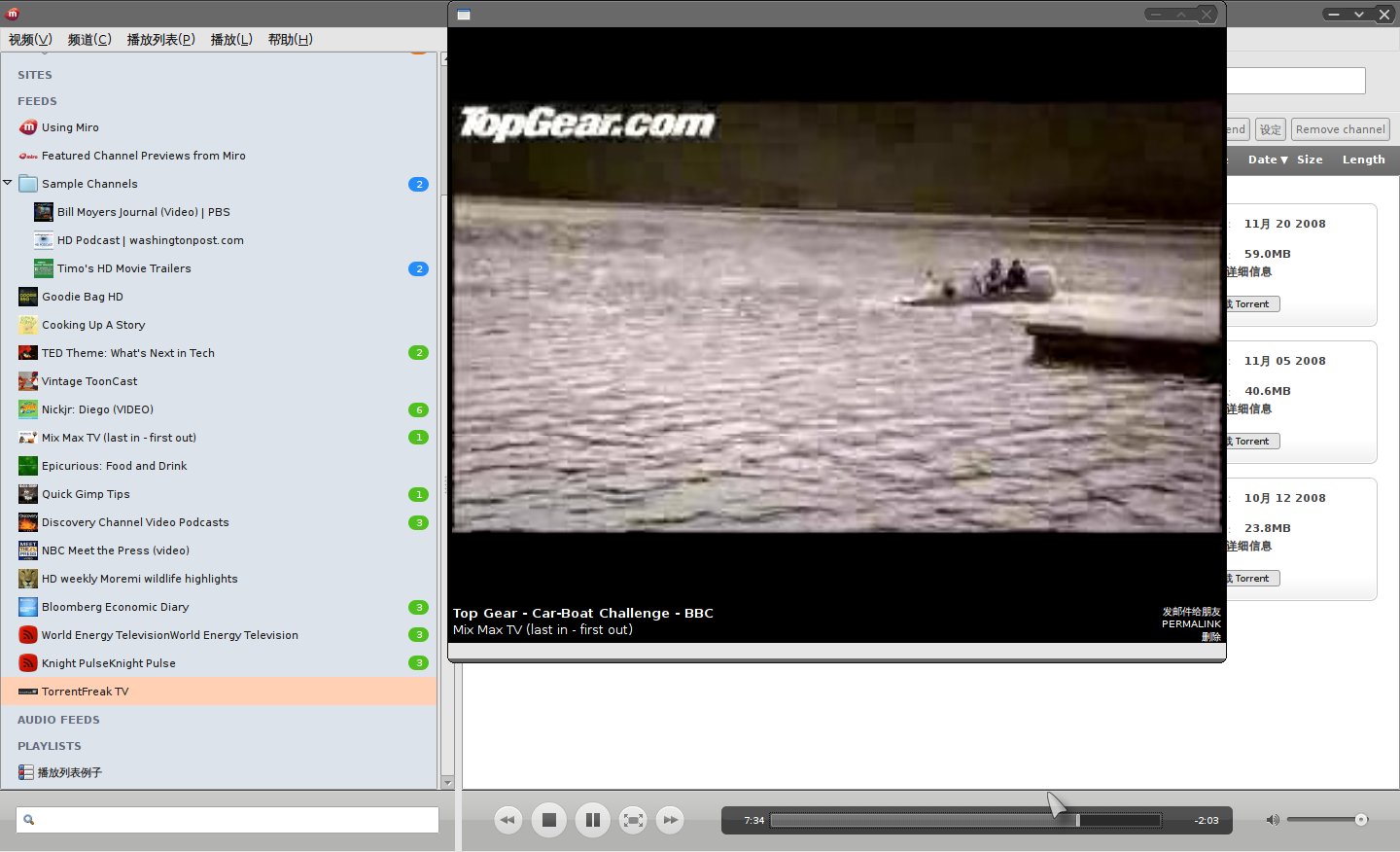
Task: Open the Using Miro feed icon
Action: point(28,127)
